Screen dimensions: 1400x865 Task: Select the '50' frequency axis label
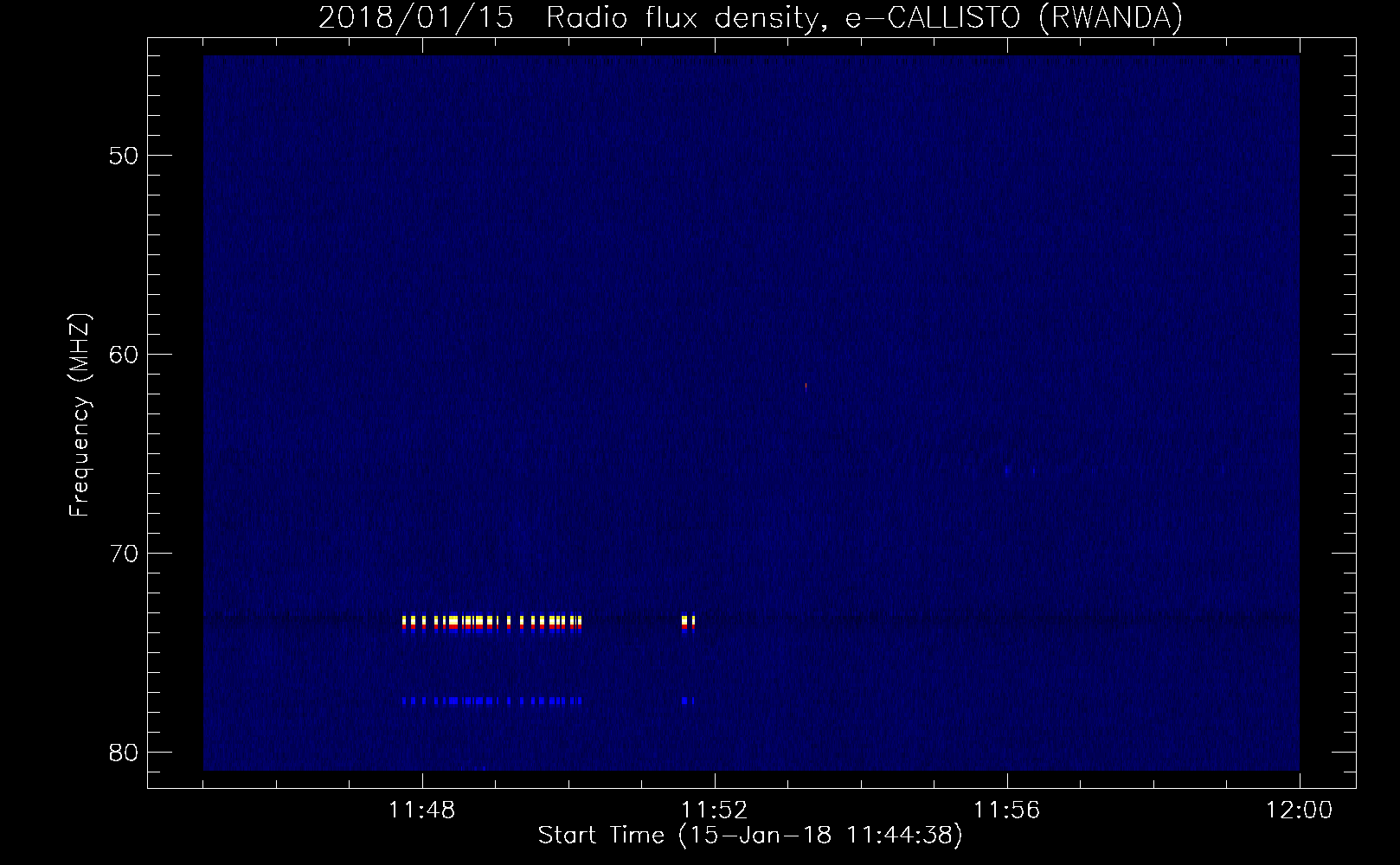[123, 156]
